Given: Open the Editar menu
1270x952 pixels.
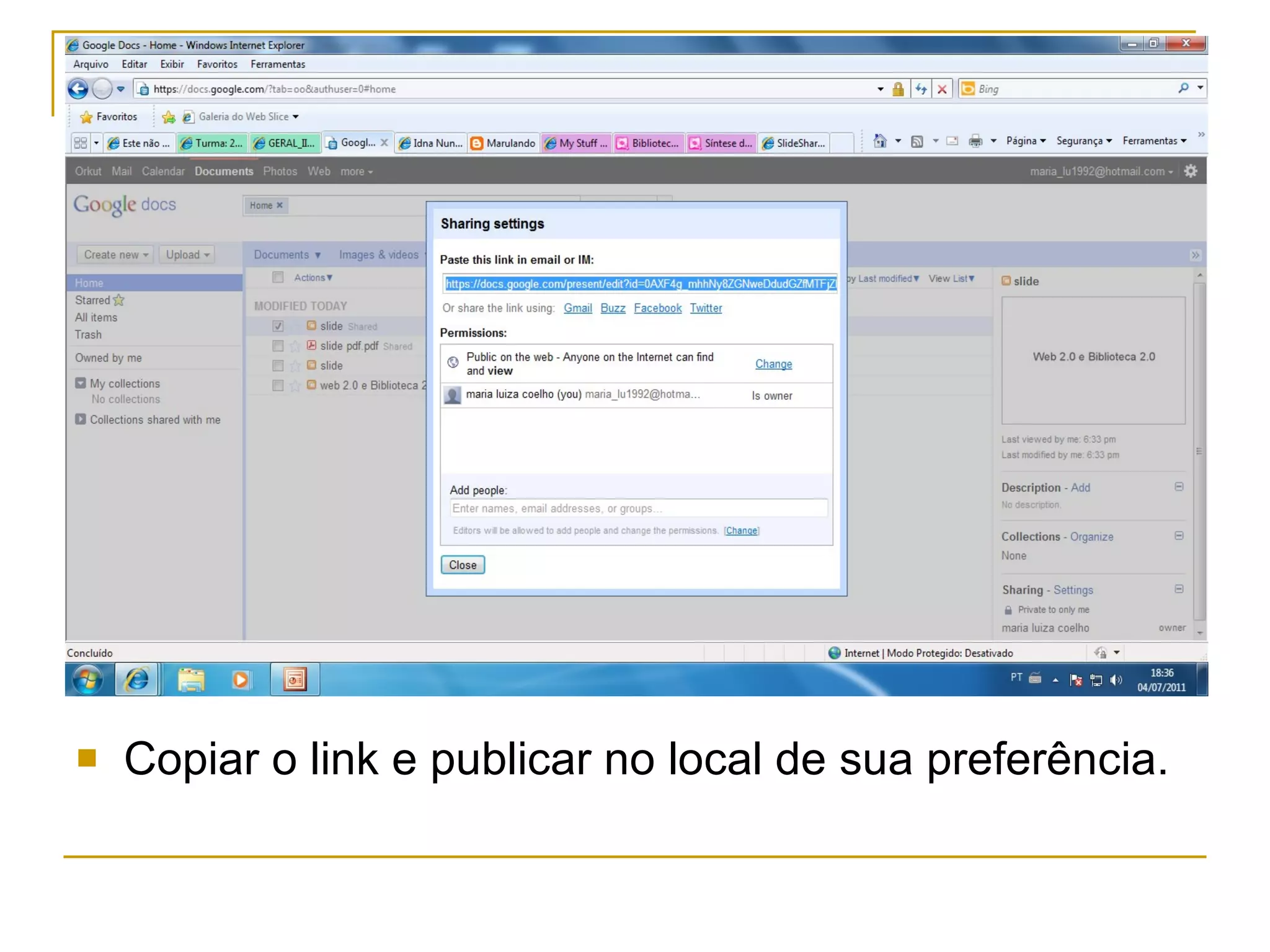Looking at the screenshot, I should coord(135,64).
